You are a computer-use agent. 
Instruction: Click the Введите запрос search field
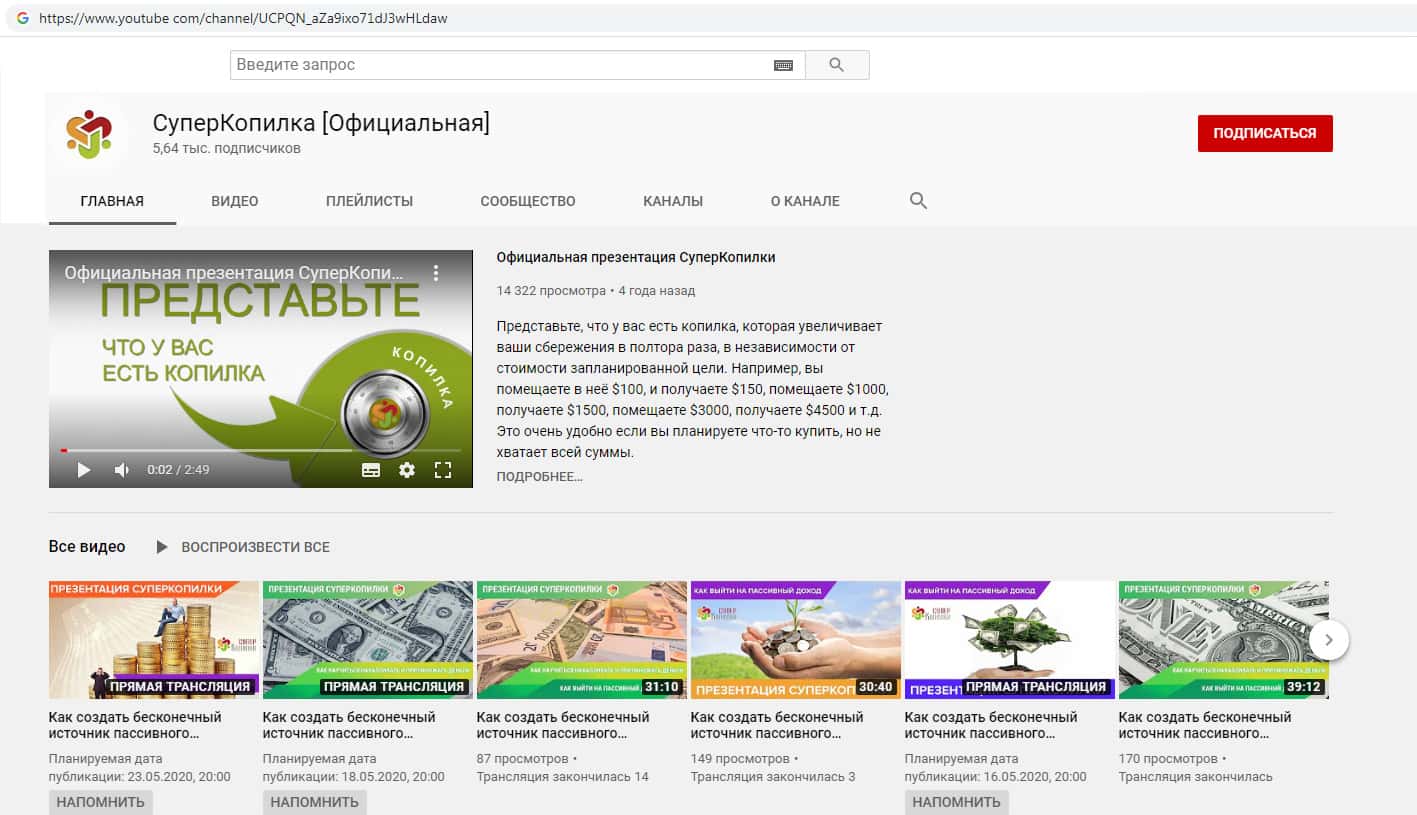point(517,65)
